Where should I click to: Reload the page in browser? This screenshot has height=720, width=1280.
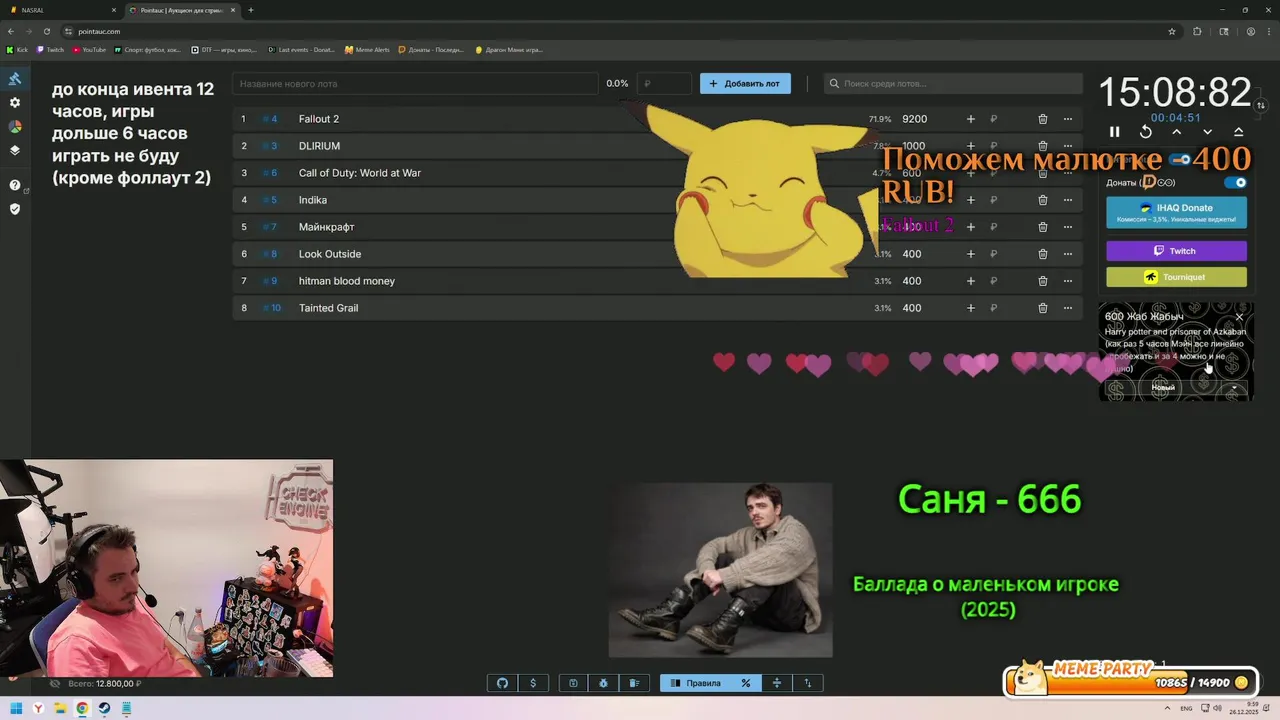tap(47, 31)
